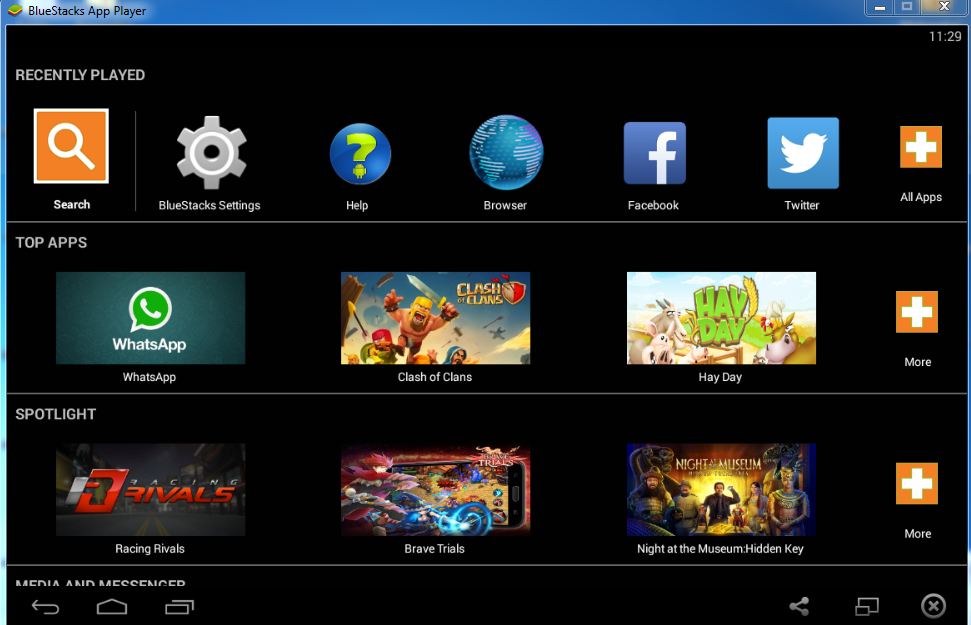Click the fullscreen toggle icon in bottom bar
The width and height of the screenshot is (971, 625).
[867, 606]
